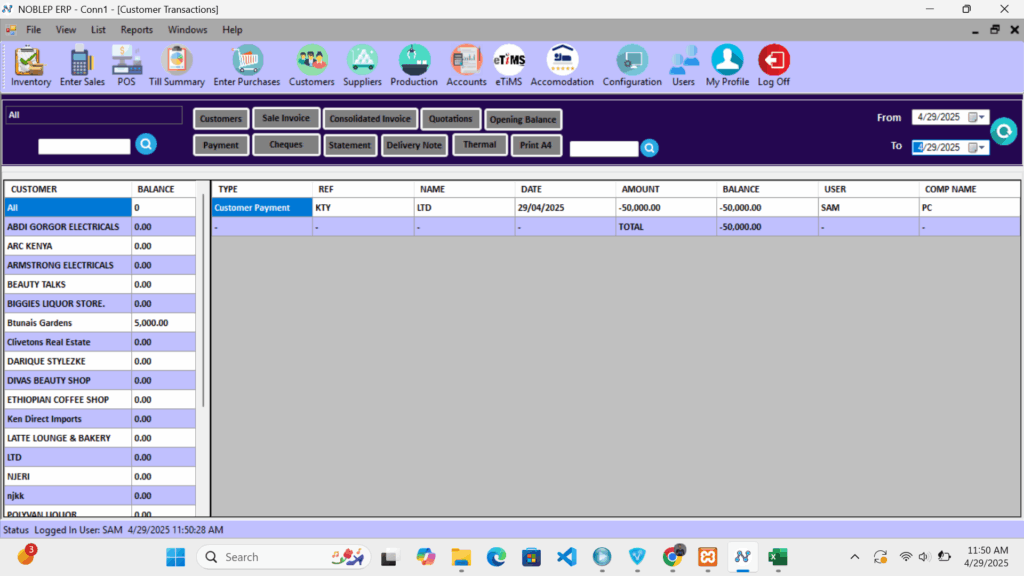Screen dimensions: 1024x576
Task: Select Ken Direct Imports customer
Action: tap(100, 419)
